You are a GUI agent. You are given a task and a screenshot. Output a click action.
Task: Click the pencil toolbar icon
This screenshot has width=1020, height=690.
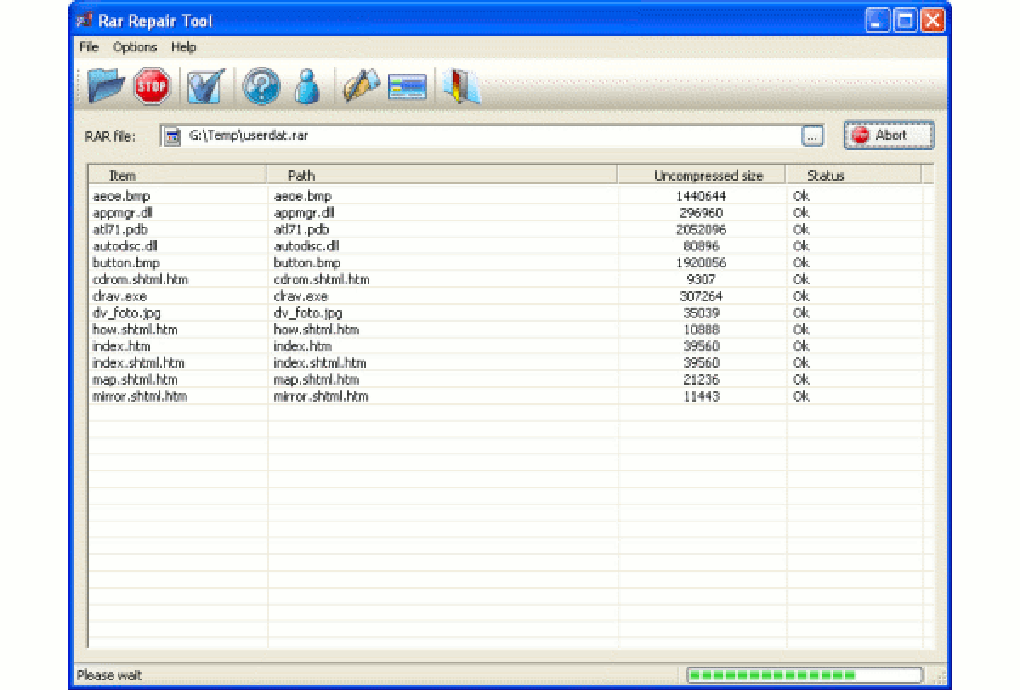pyautogui.click(x=361, y=86)
